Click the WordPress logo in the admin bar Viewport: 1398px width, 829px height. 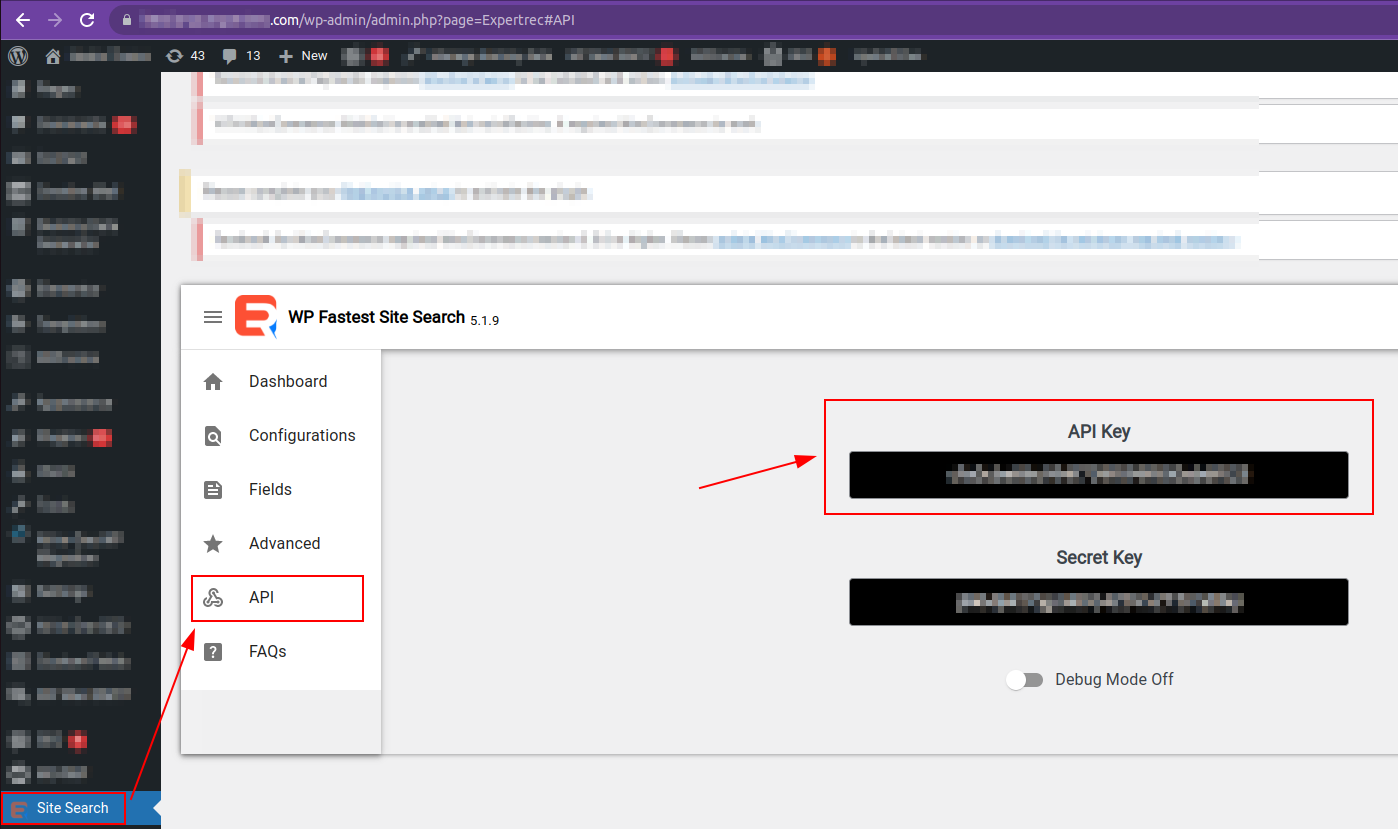click(x=17, y=55)
